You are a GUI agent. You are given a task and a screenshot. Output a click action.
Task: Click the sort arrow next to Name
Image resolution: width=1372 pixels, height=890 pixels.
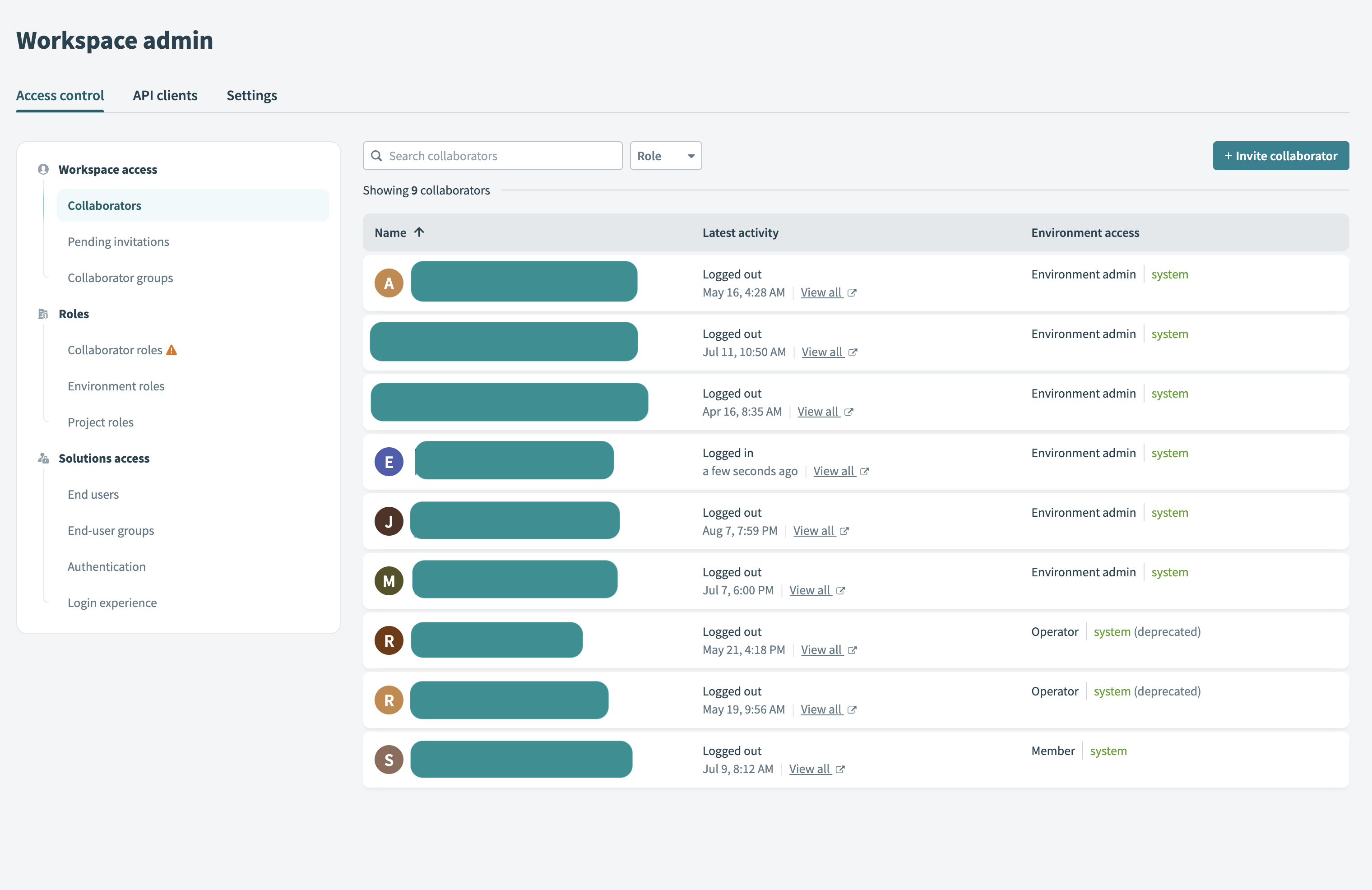(419, 232)
